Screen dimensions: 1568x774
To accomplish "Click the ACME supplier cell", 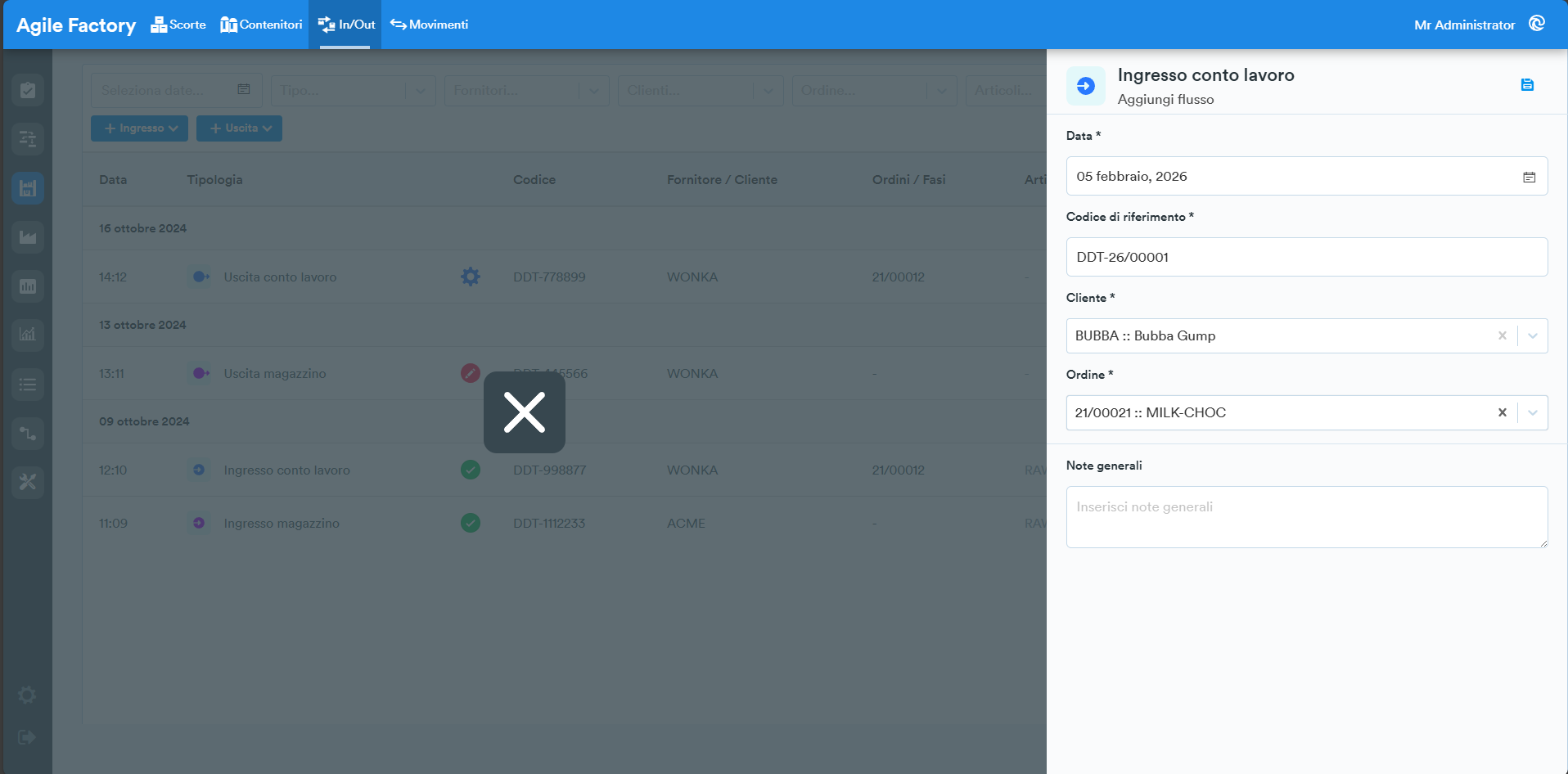I will (686, 524).
